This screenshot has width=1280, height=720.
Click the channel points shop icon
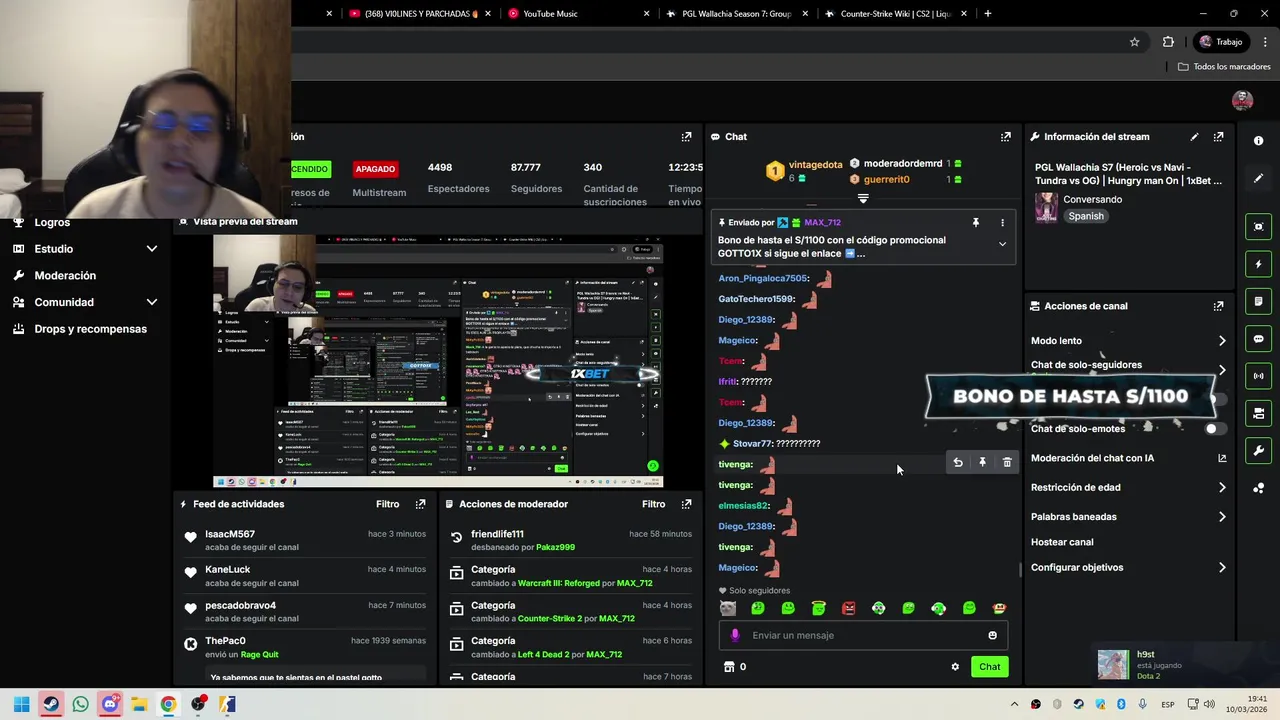(x=729, y=667)
